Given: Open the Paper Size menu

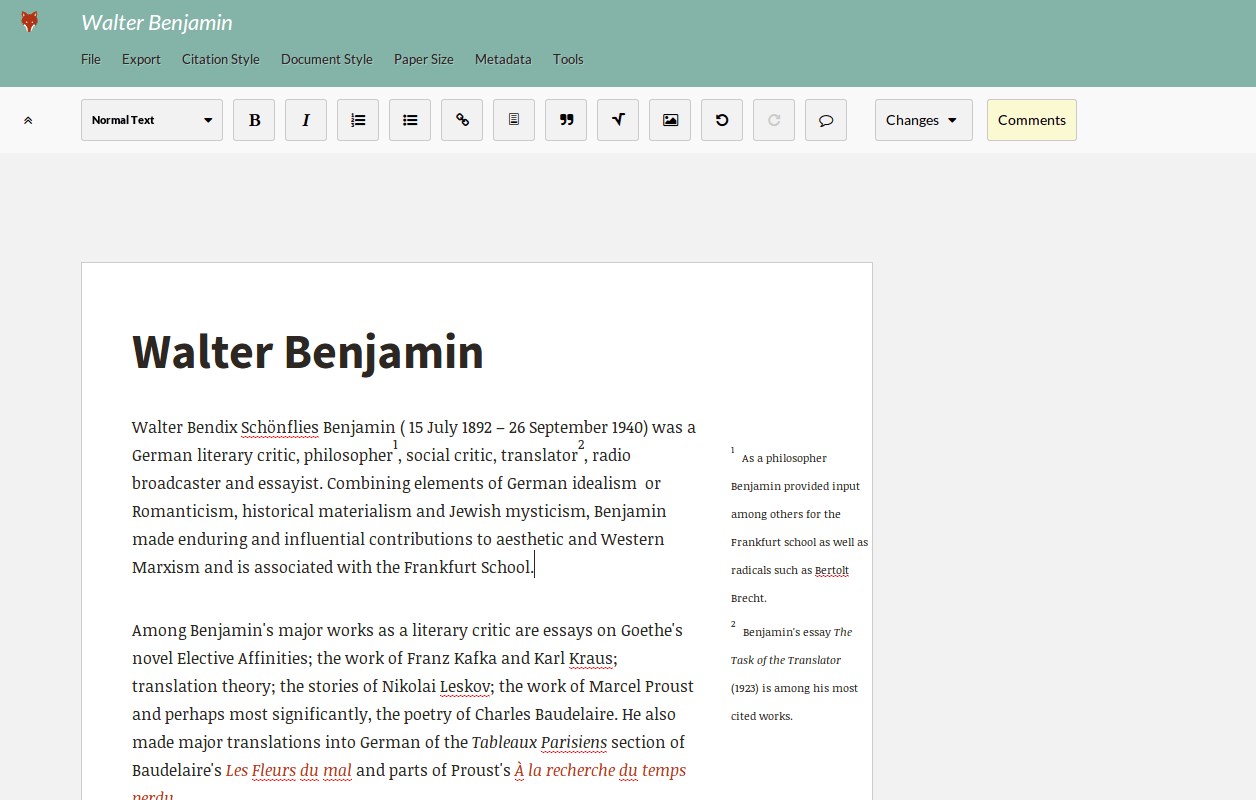Looking at the screenshot, I should (424, 59).
